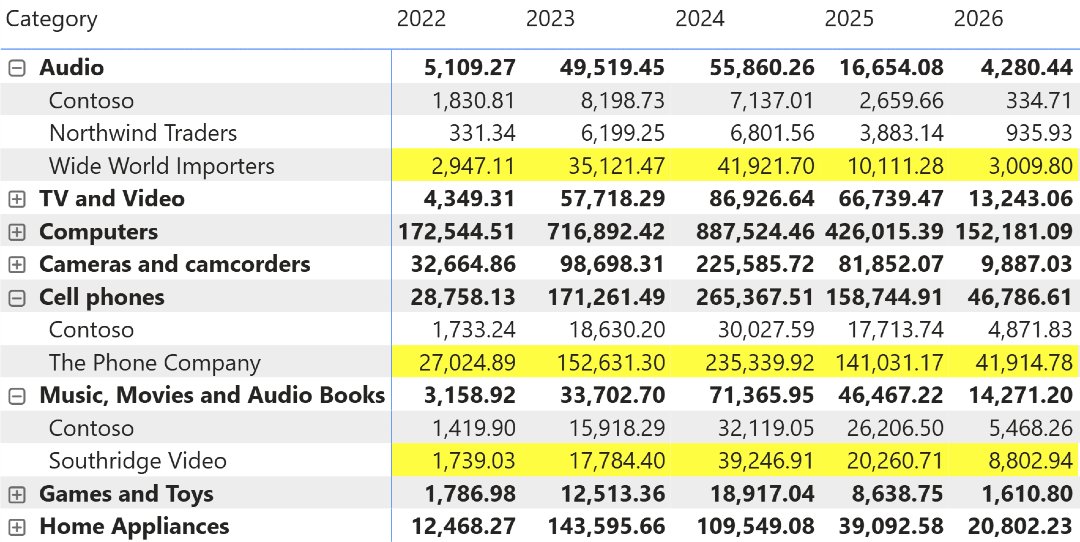This screenshot has height=542, width=1080.
Task: Click Home Appliances value 20,802.23
Action: click(1019, 527)
